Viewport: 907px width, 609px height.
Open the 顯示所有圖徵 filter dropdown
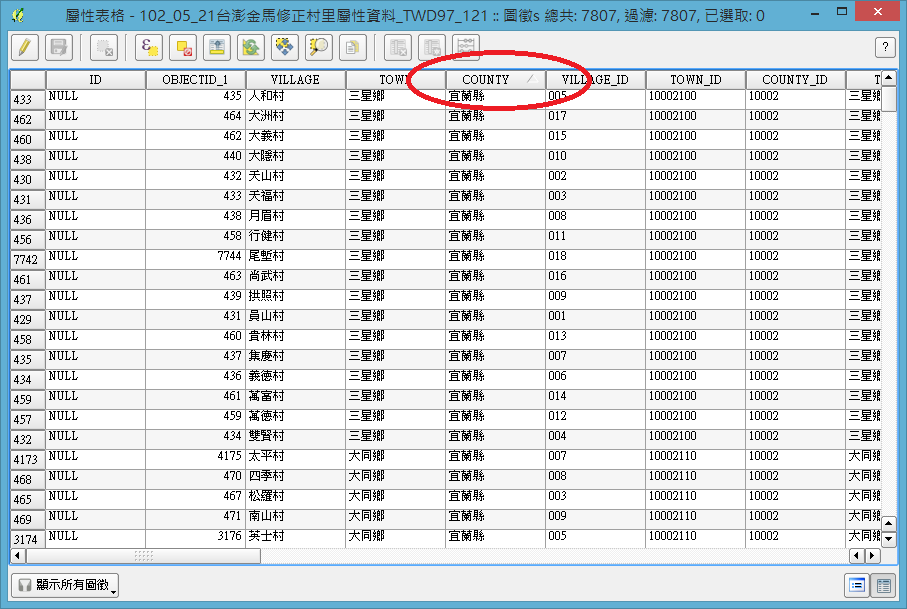point(65,586)
